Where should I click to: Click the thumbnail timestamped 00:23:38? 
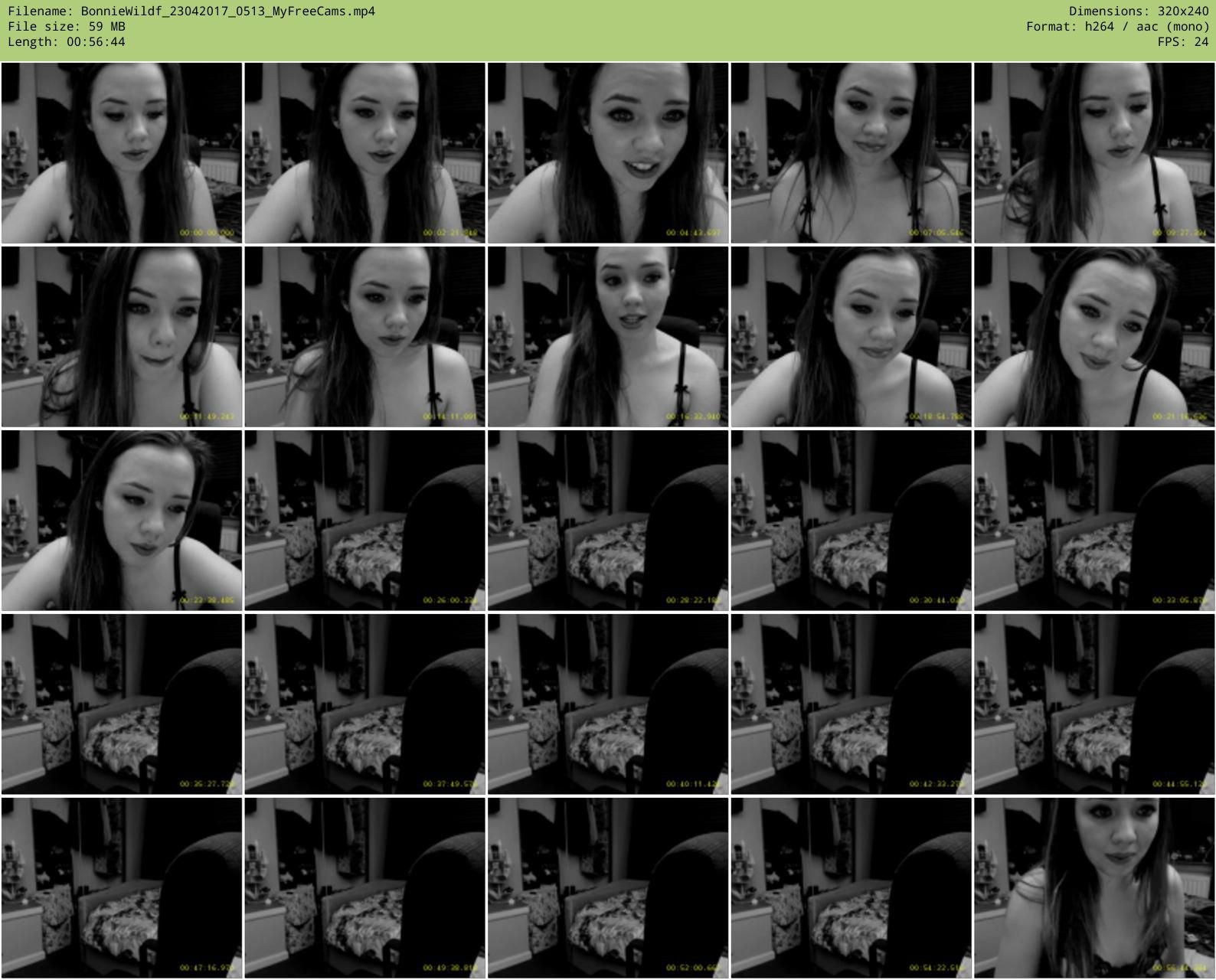click(122, 521)
